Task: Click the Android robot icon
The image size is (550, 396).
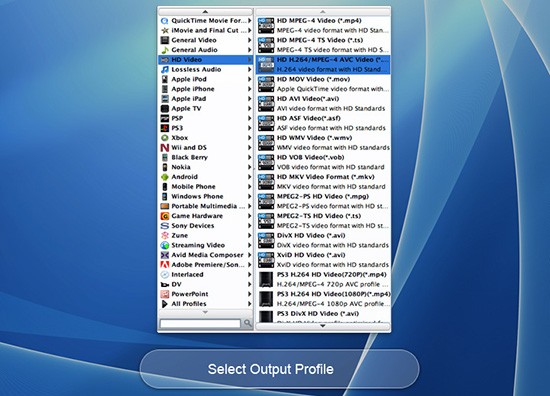Action: click(x=165, y=177)
